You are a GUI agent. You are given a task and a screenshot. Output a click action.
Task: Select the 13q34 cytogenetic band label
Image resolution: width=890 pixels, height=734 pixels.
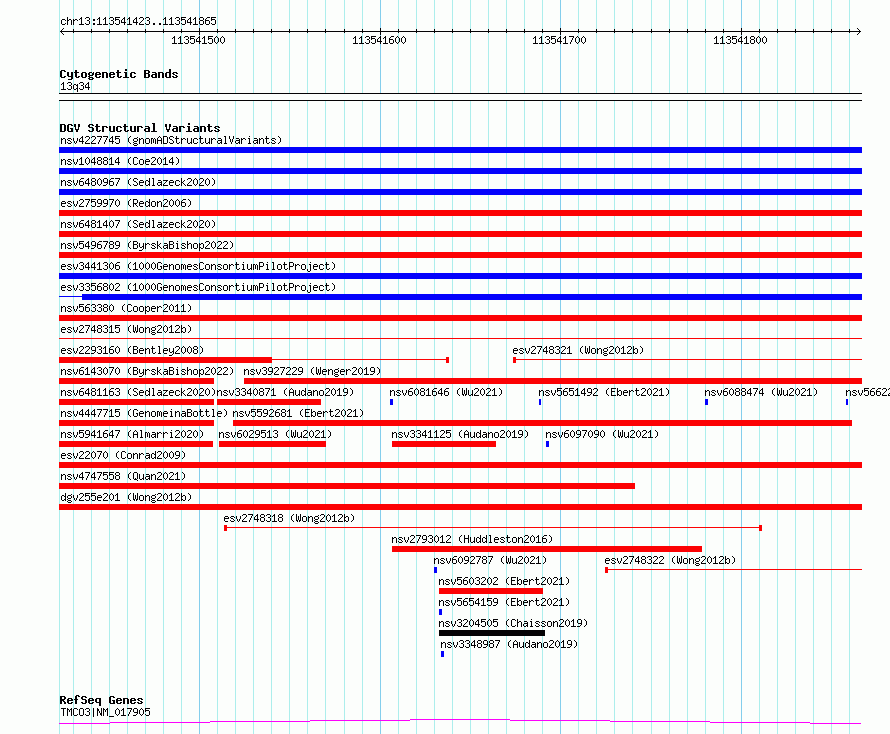point(75,86)
